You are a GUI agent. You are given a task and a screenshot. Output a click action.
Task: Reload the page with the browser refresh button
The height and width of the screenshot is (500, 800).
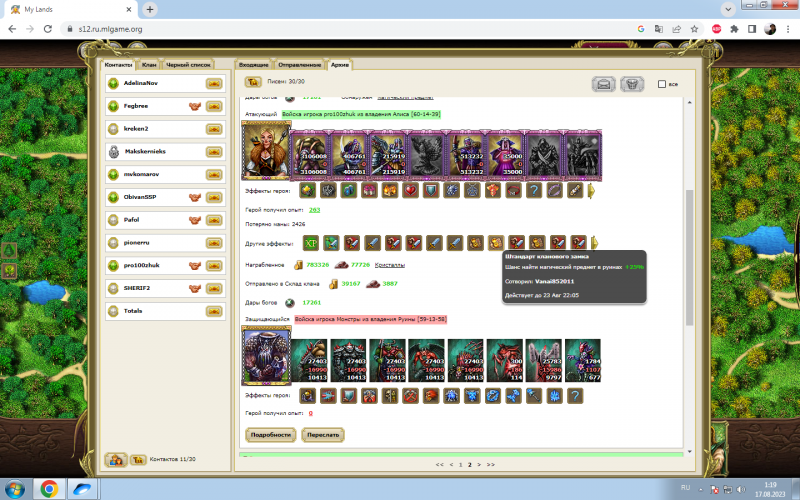(47, 29)
